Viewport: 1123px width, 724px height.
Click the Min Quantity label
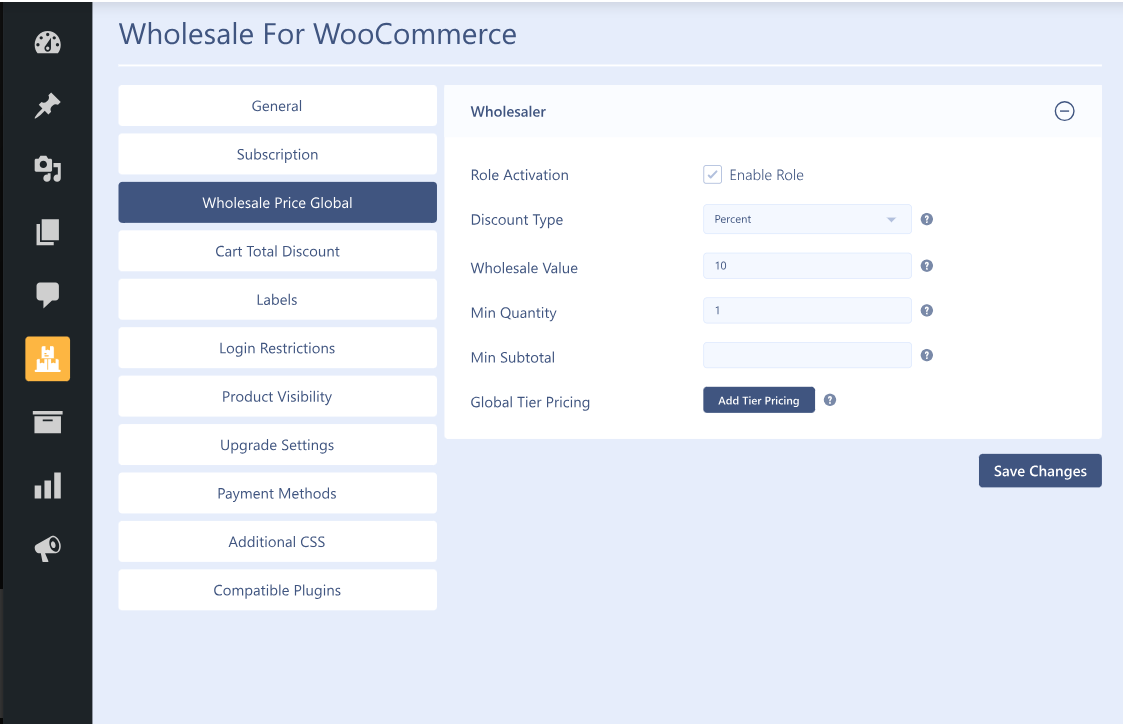pyautogui.click(x=514, y=313)
